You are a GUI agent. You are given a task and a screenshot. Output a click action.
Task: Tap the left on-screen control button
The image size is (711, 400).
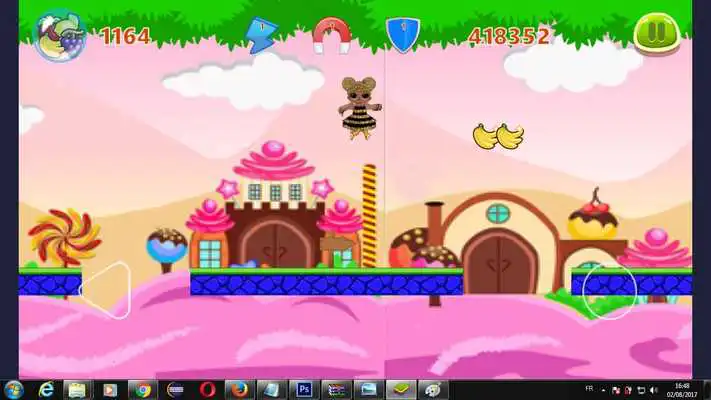pyautogui.click(x=106, y=290)
